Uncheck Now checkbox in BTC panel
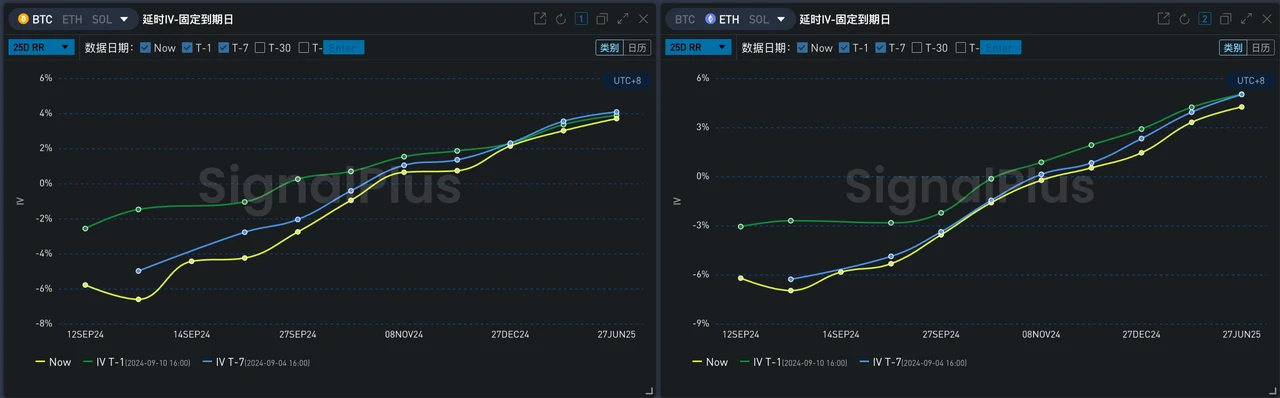Screen dimensions: 1280x398 coord(145,47)
